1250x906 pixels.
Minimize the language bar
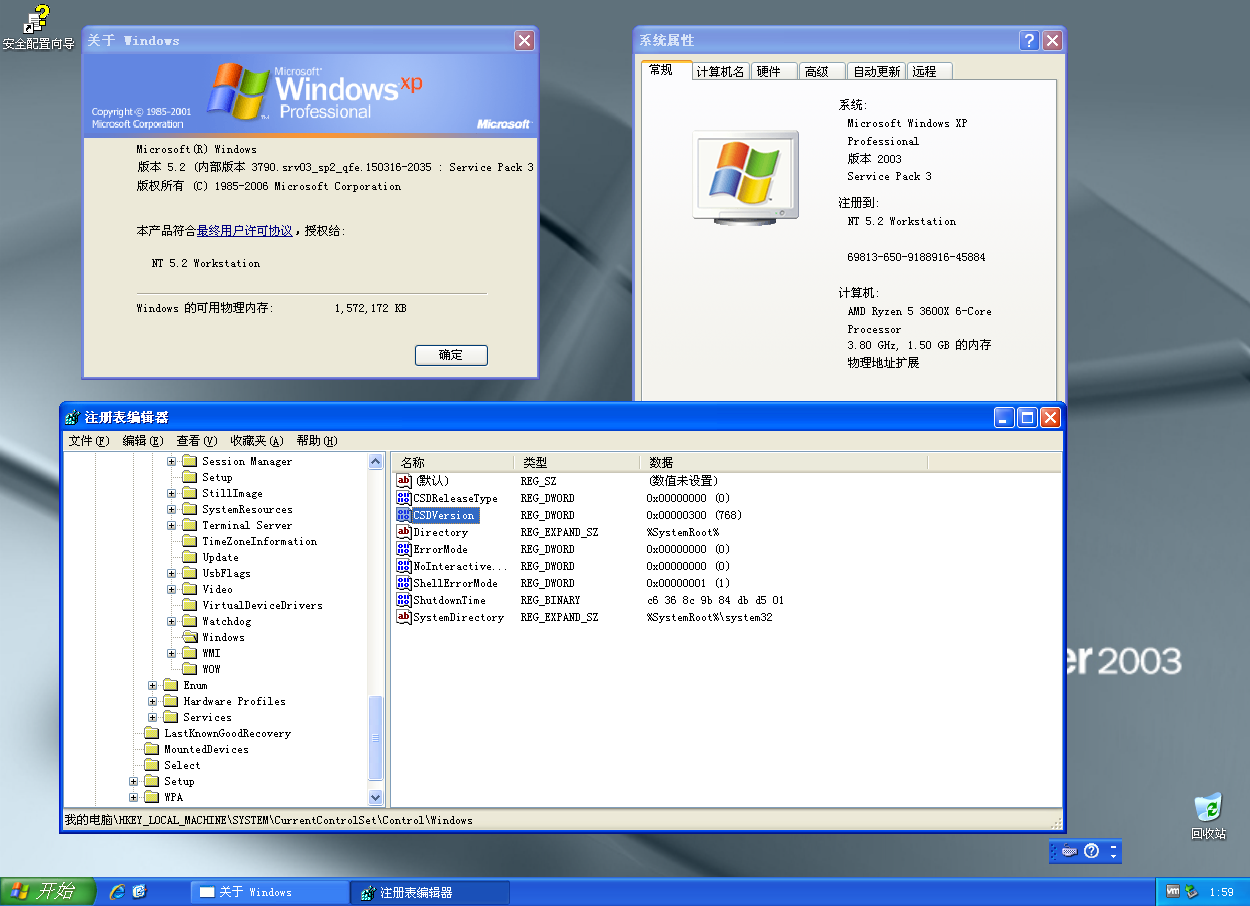[1113, 847]
